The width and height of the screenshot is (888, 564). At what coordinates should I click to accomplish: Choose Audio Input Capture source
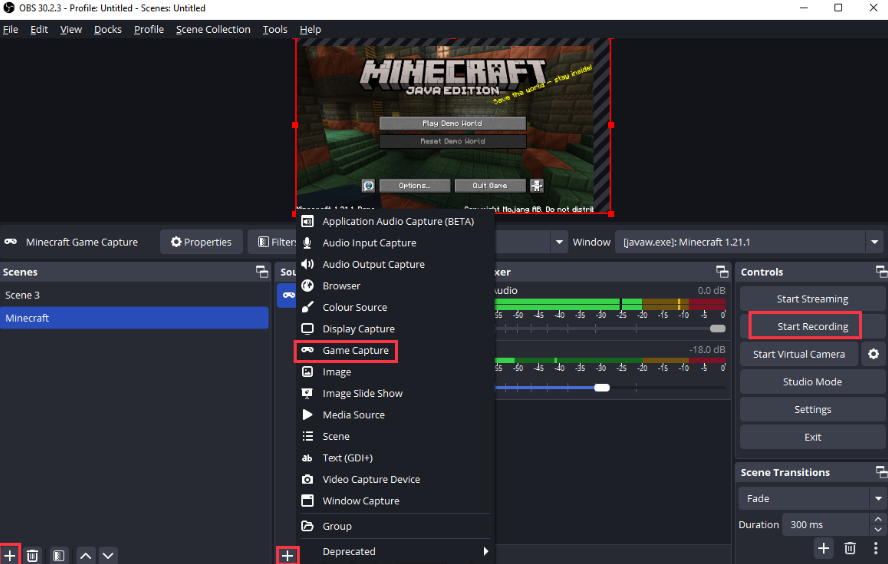(x=395, y=243)
